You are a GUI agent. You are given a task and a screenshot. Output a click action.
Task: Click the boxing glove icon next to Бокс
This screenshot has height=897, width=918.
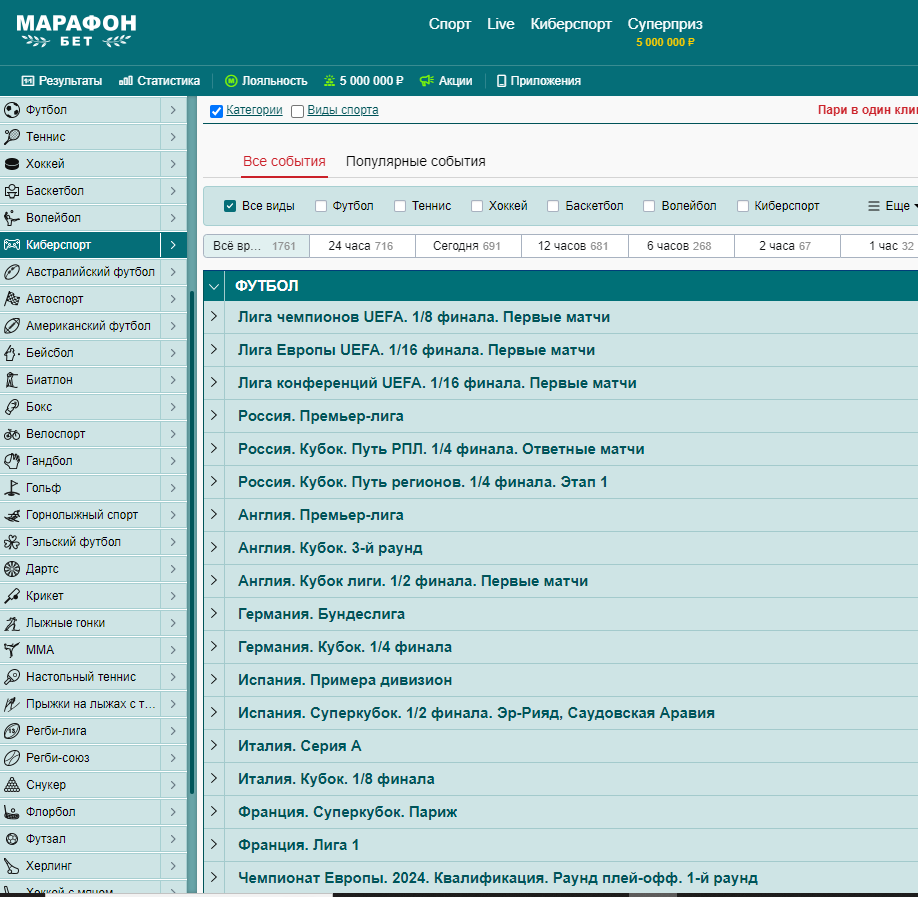(12, 407)
